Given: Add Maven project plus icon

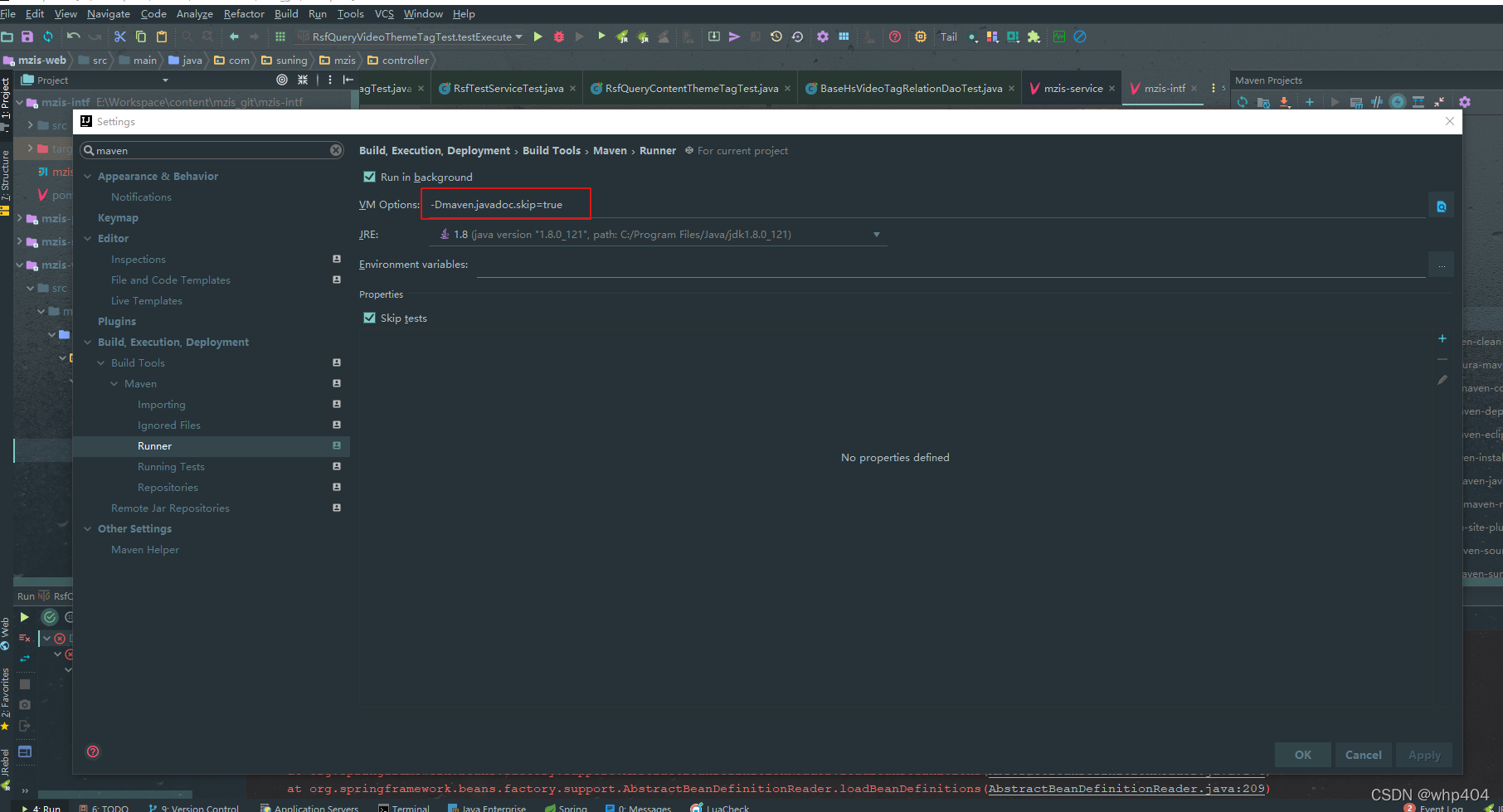Looking at the screenshot, I should click(1310, 102).
